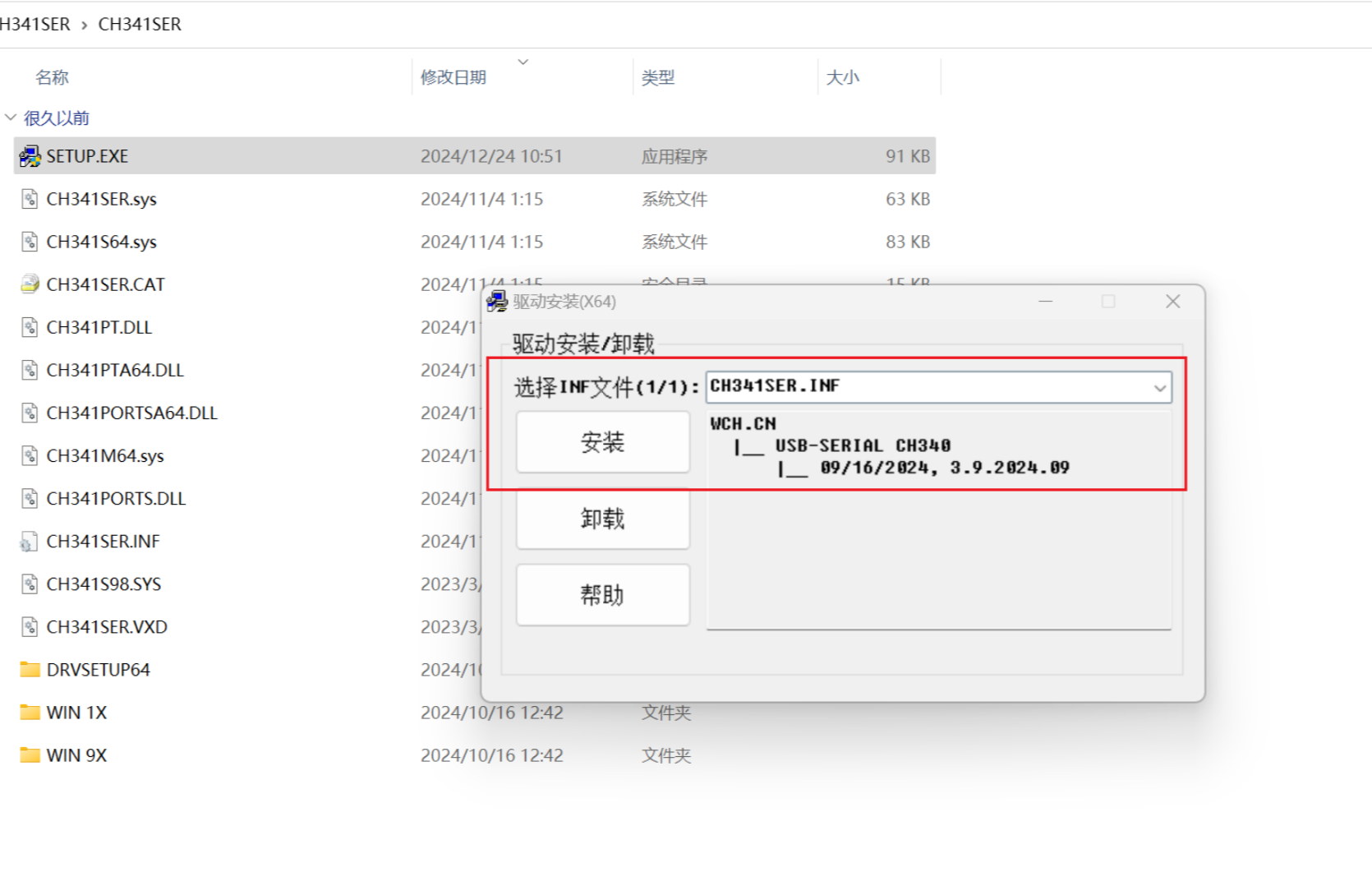Select the WIN 9X folder icon

[30, 755]
